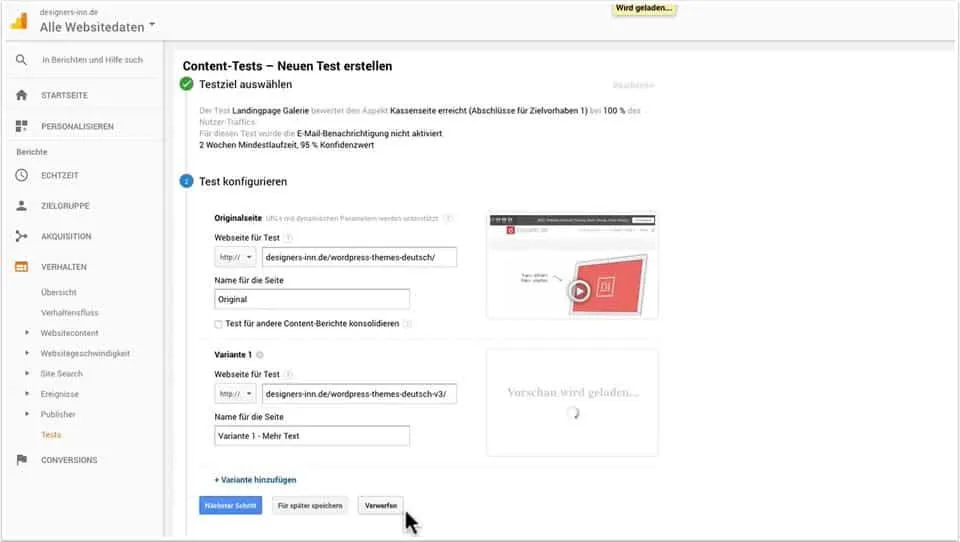
Task: Open the Alle Websitedaten account dropdown
Action: [98, 27]
